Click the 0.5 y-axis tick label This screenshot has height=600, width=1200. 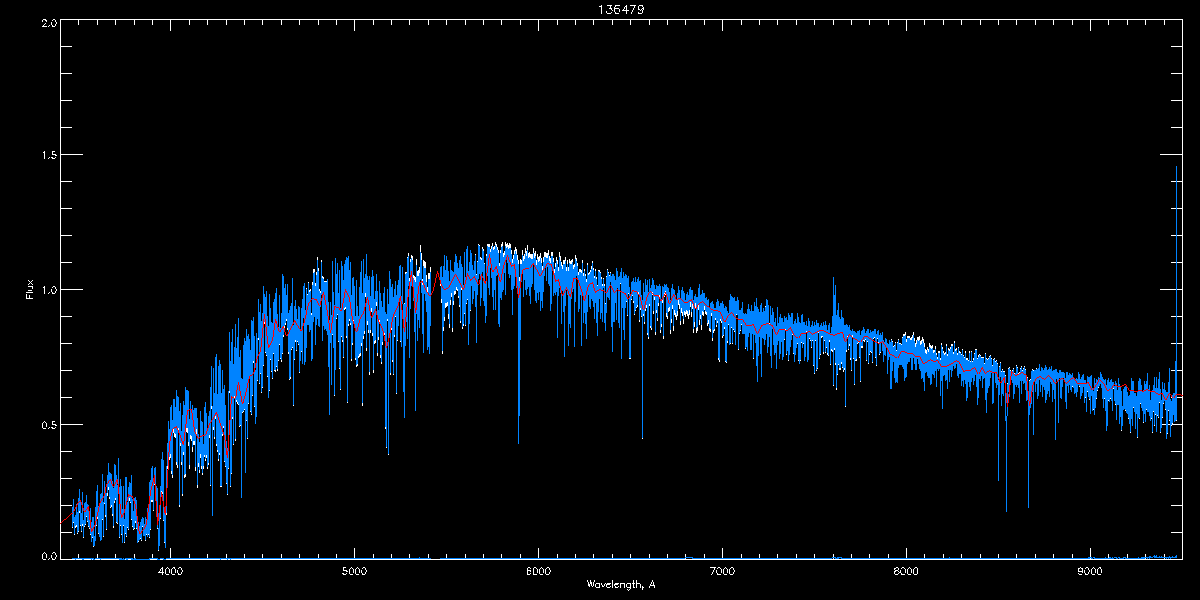[x=47, y=424]
